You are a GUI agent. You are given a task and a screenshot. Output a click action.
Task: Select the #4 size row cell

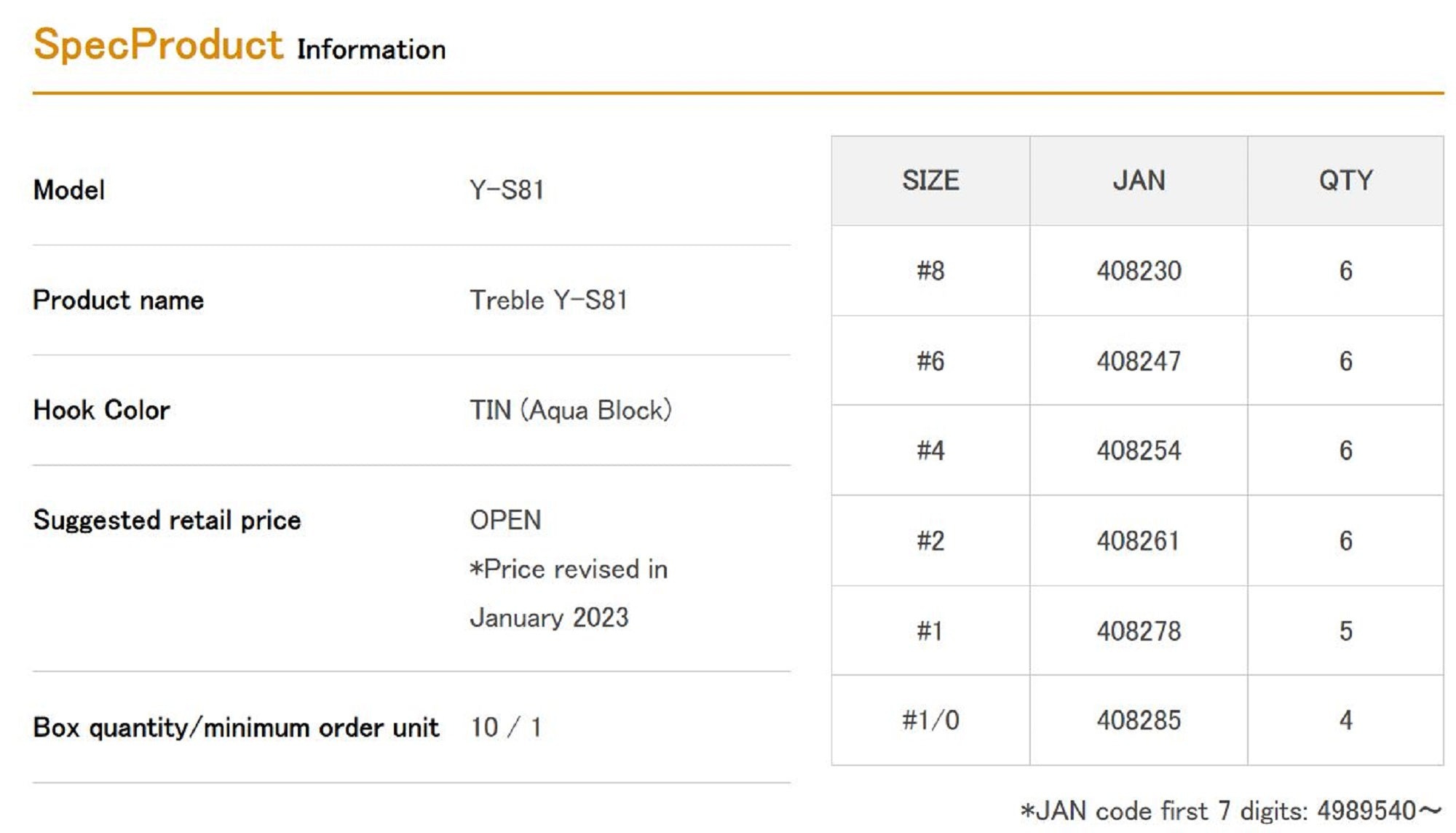[930, 451]
